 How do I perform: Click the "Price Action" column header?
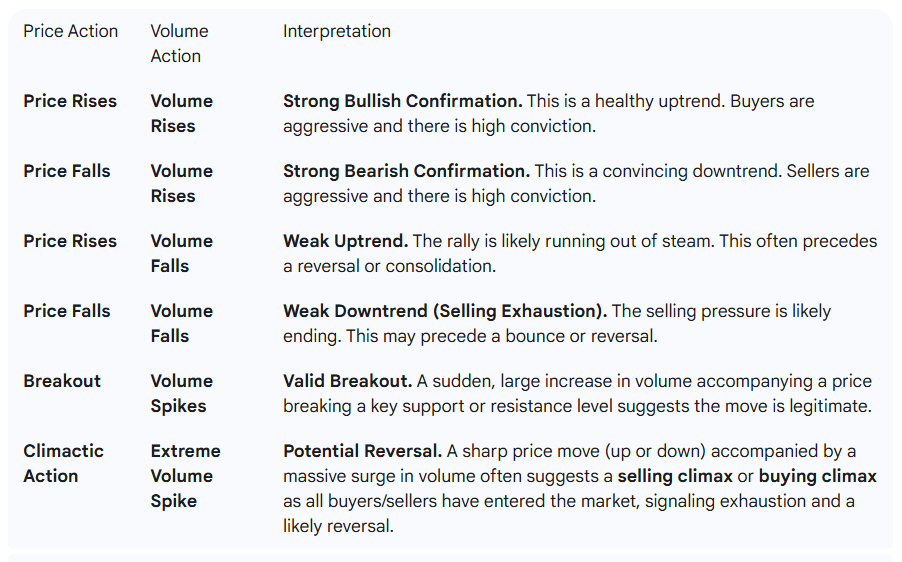[x=70, y=31]
